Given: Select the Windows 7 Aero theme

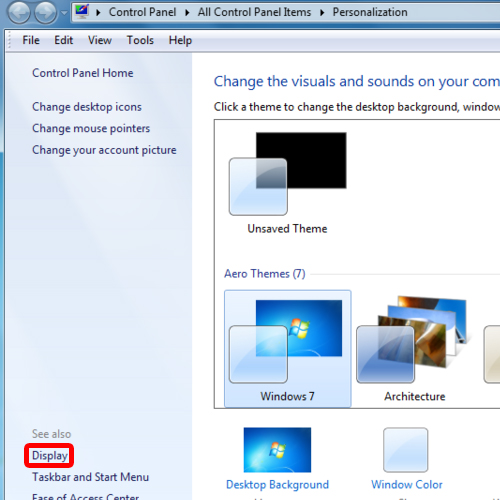Looking at the screenshot, I should tap(287, 349).
